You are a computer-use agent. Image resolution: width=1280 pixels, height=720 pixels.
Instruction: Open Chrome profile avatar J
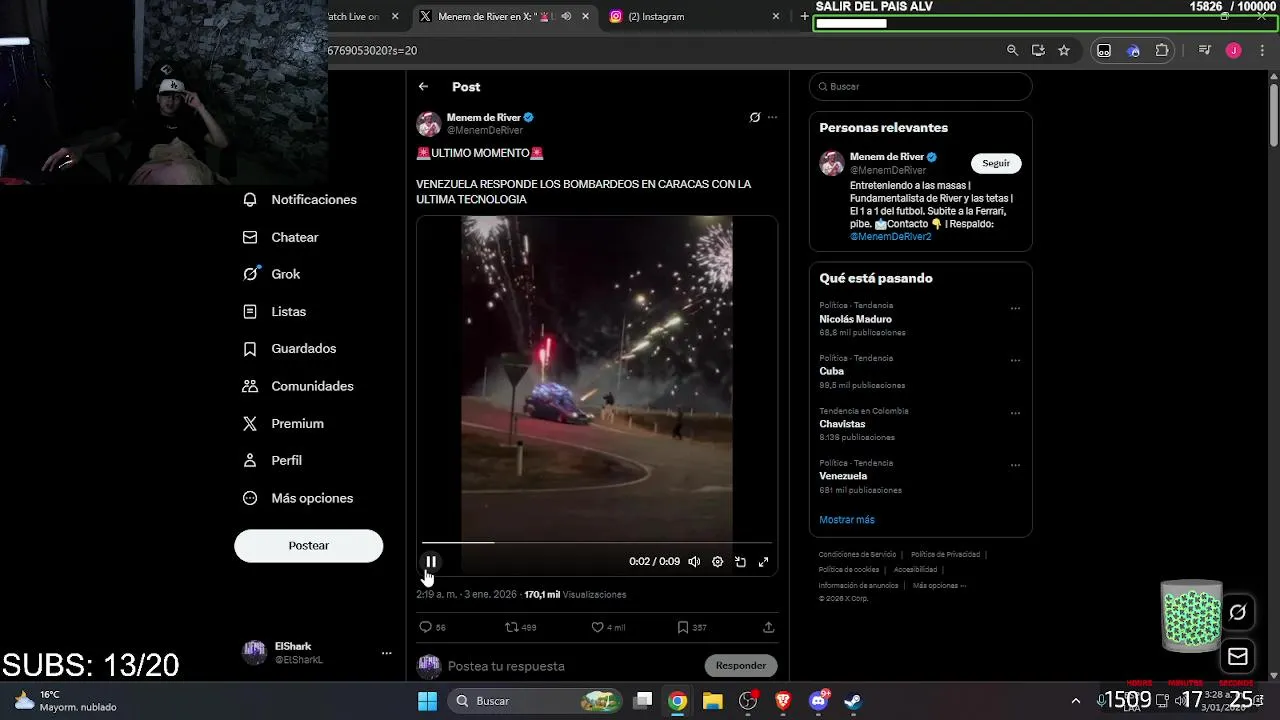pyautogui.click(x=1233, y=50)
